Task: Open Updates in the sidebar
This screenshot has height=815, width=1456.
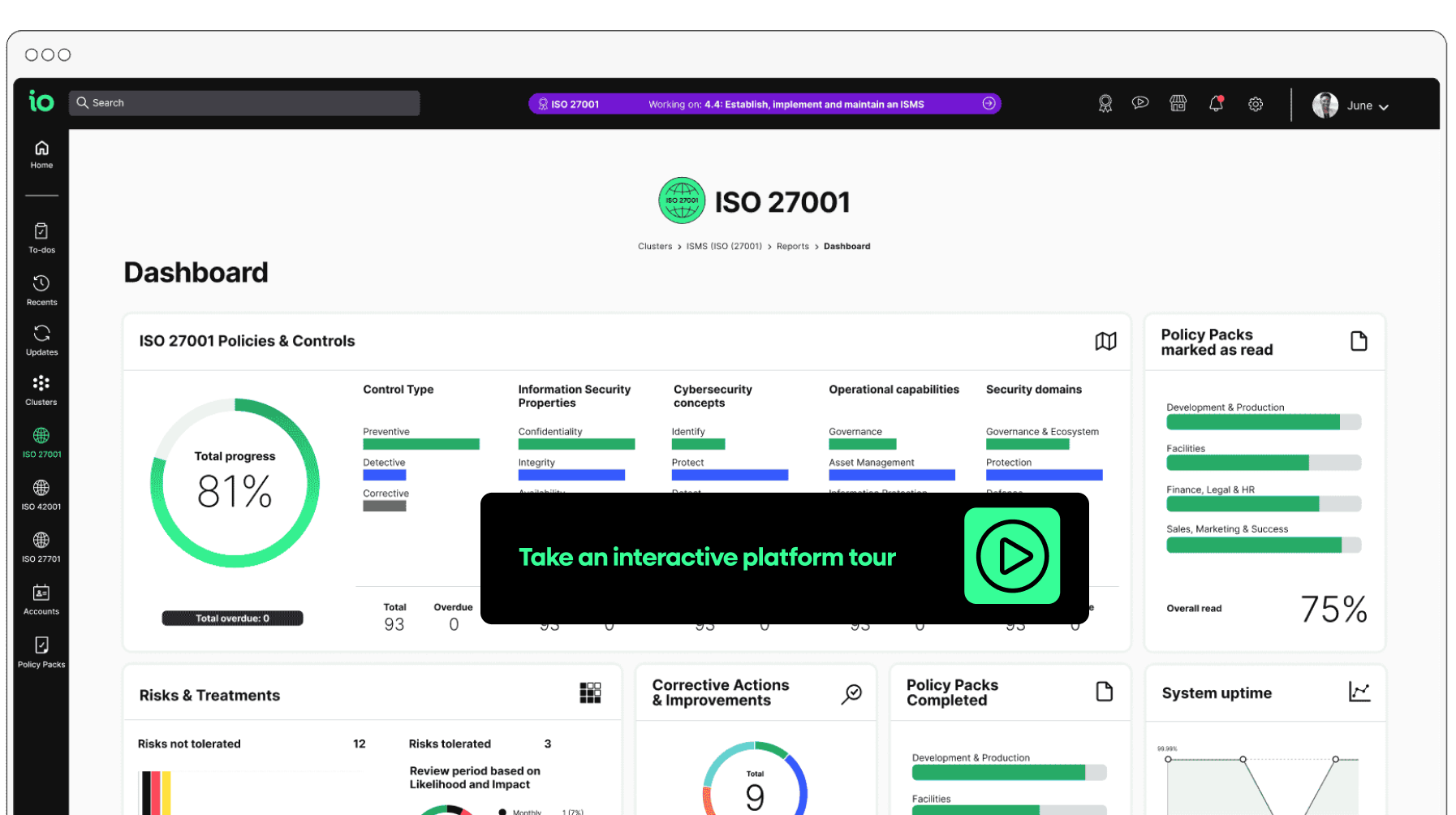Action: [x=41, y=341]
